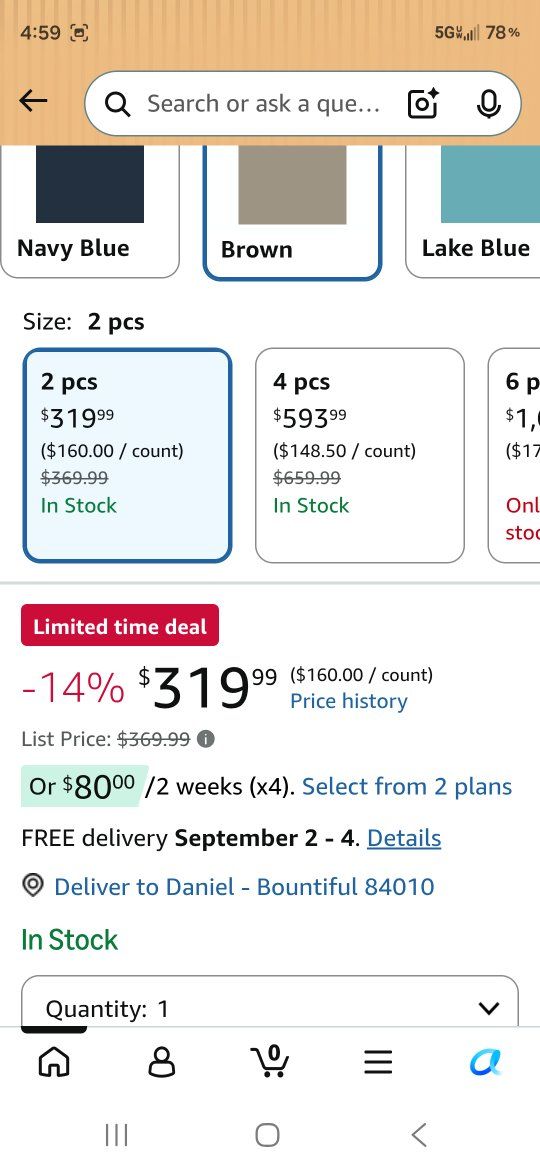This screenshot has height=1170, width=540.
Task: Select the 6 pcs size option
Action: [514, 455]
